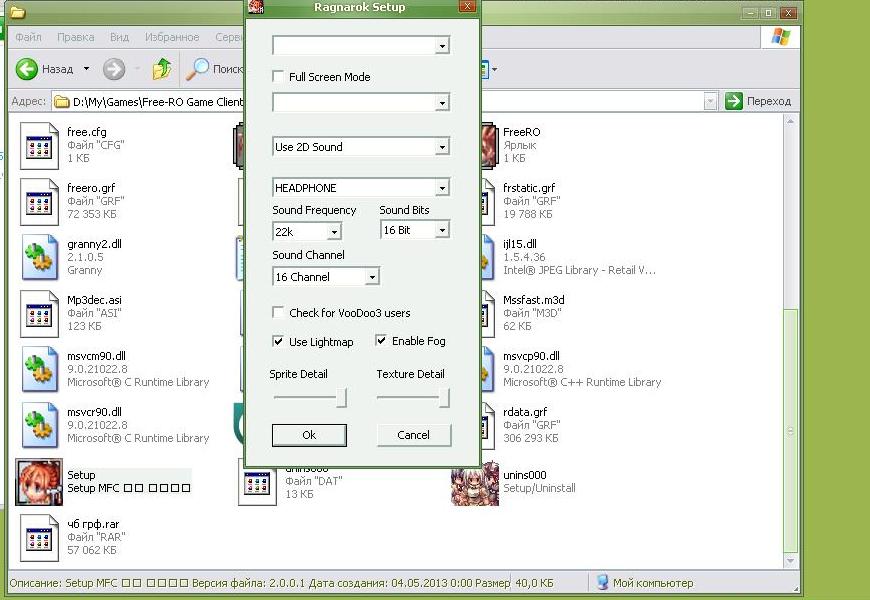This screenshot has width=870, height=600.
Task: Click the Explorer vertical scrollbar up arrow
Action: coord(791,122)
